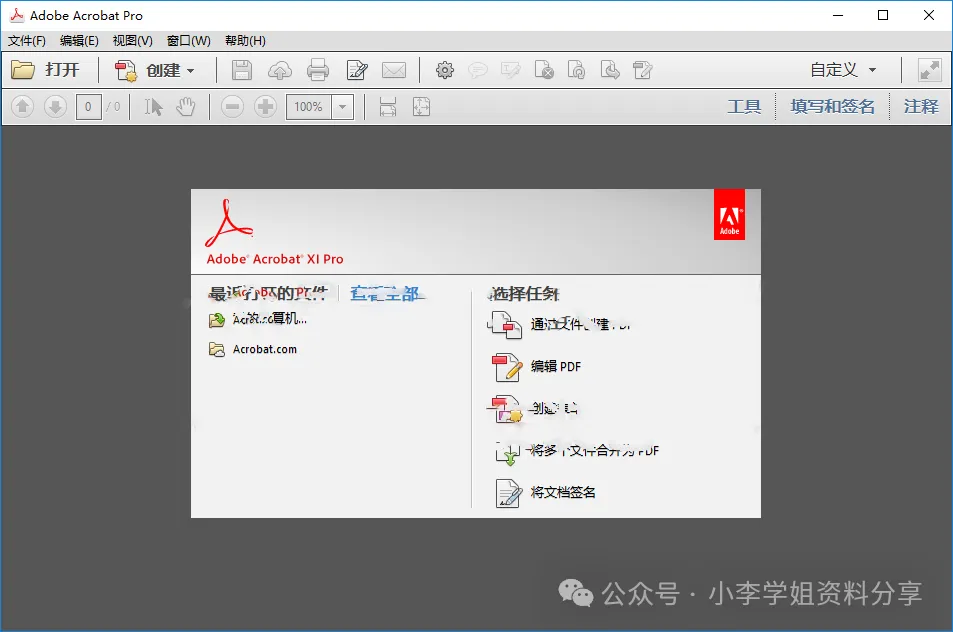Screen dimensions: 953x632
Task: Open preferences via the gear icon
Action: (x=444, y=70)
